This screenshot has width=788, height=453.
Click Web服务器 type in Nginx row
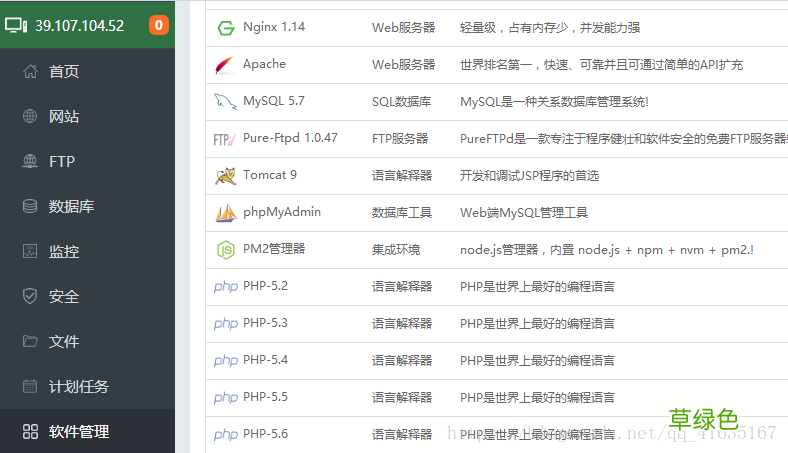click(x=404, y=28)
